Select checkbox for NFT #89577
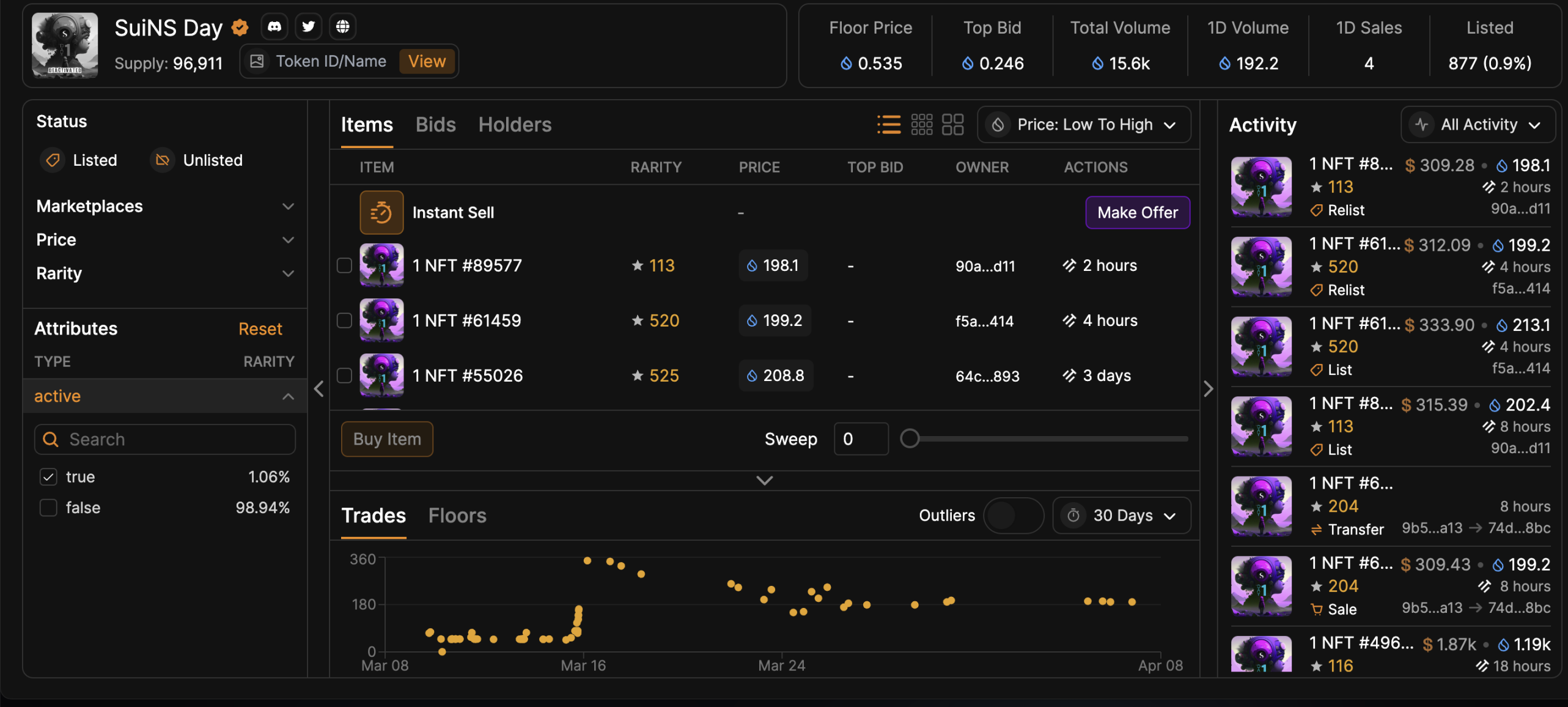Screen dimensions: 1568x707 coord(345,265)
